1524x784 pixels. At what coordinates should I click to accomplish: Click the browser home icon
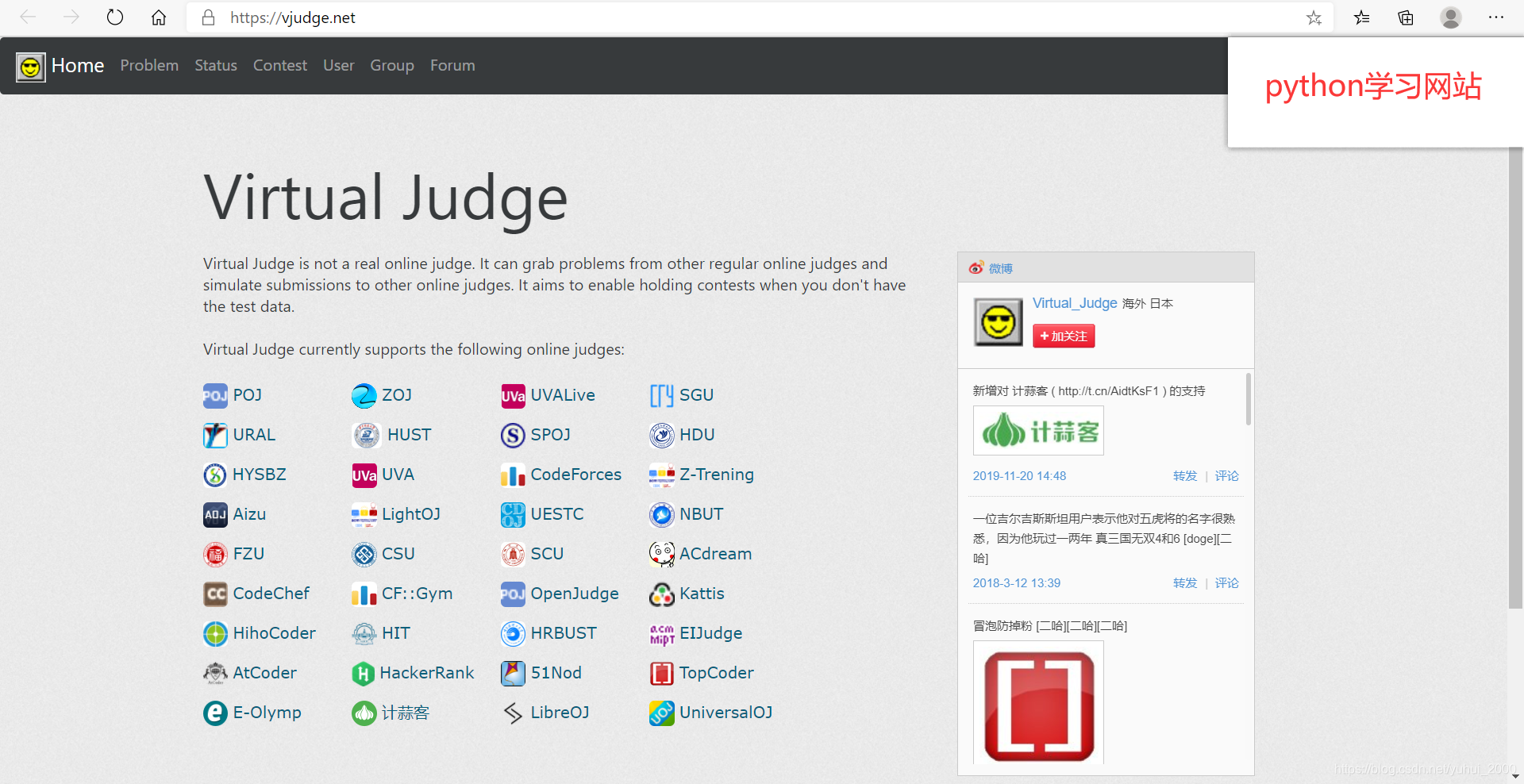(x=159, y=17)
